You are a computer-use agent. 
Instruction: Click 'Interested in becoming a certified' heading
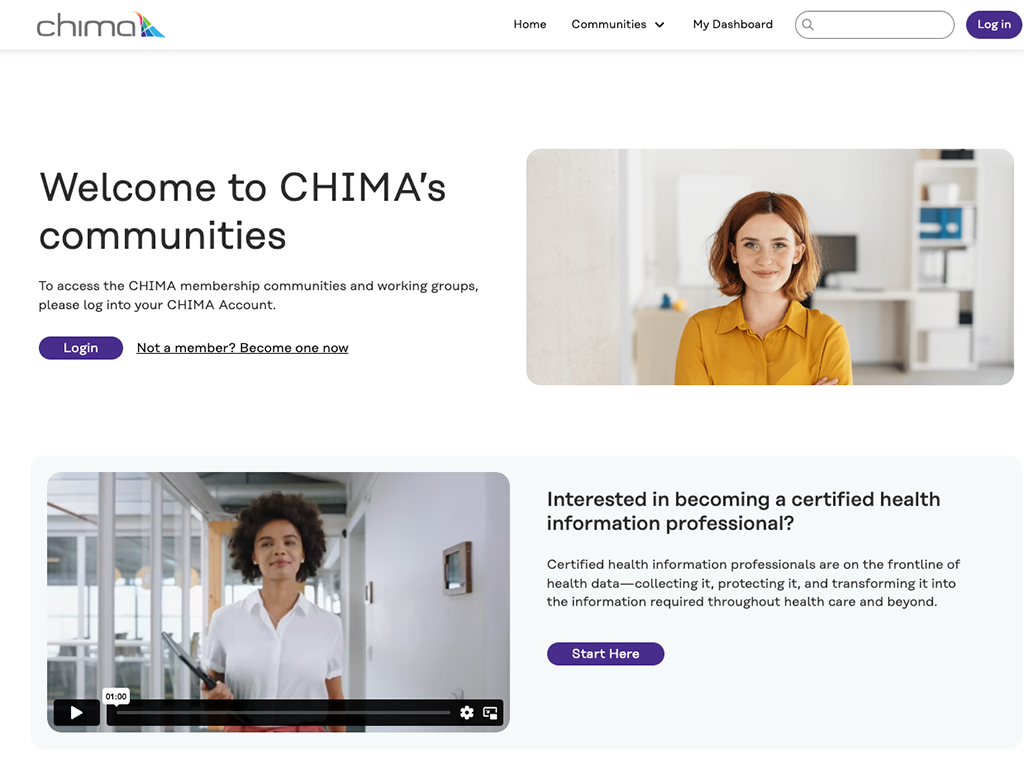[x=743, y=511]
